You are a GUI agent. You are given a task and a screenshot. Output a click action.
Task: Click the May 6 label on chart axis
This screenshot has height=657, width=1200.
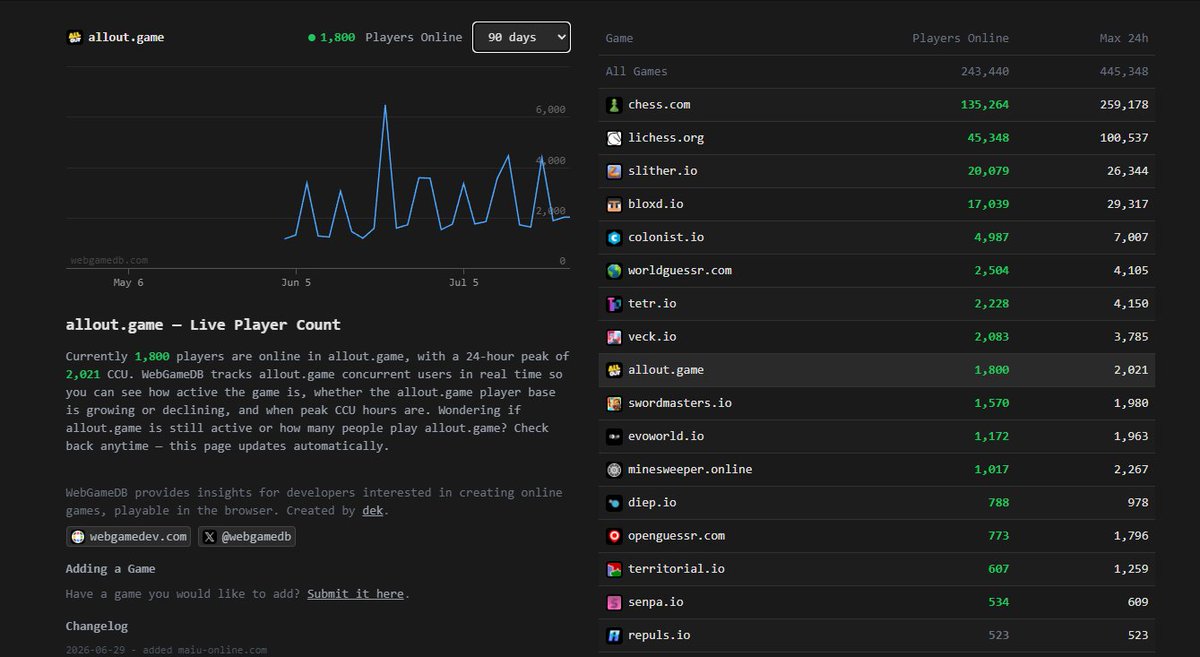tap(128, 283)
